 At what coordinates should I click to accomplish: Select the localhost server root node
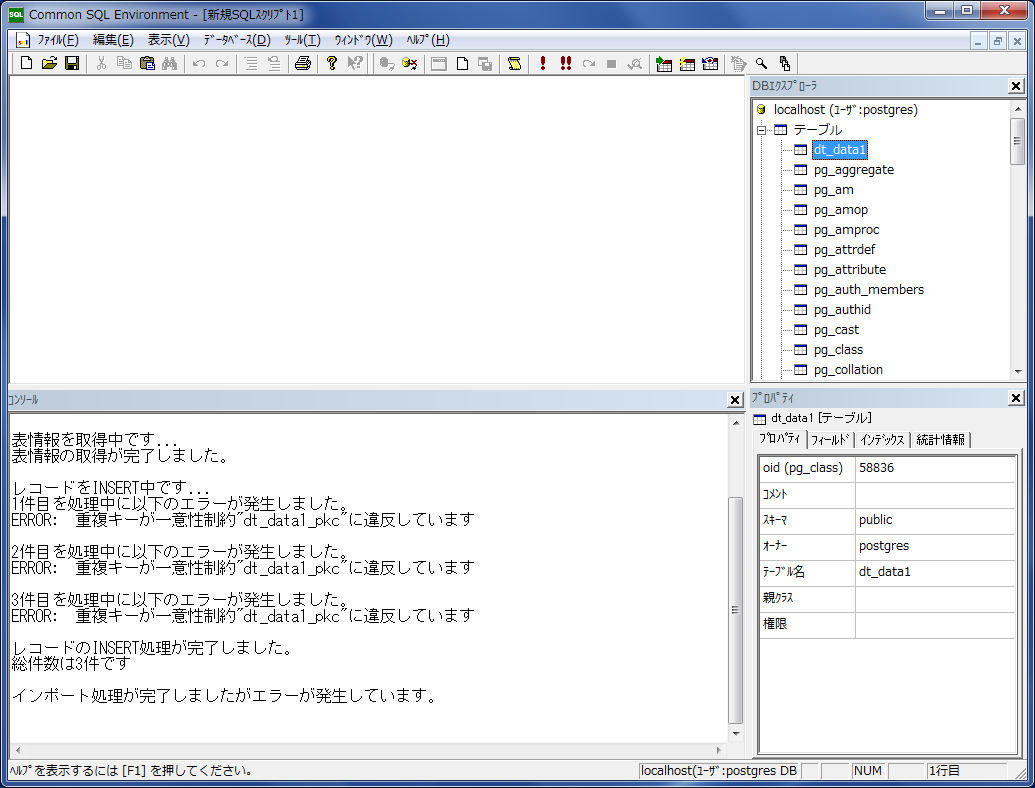846,110
